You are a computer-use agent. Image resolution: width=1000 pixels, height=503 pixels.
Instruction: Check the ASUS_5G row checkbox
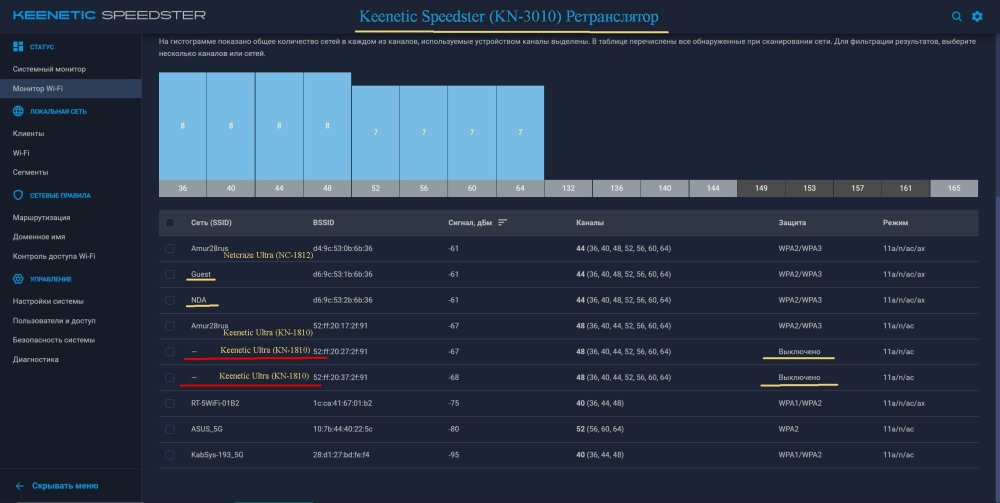pos(170,429)
